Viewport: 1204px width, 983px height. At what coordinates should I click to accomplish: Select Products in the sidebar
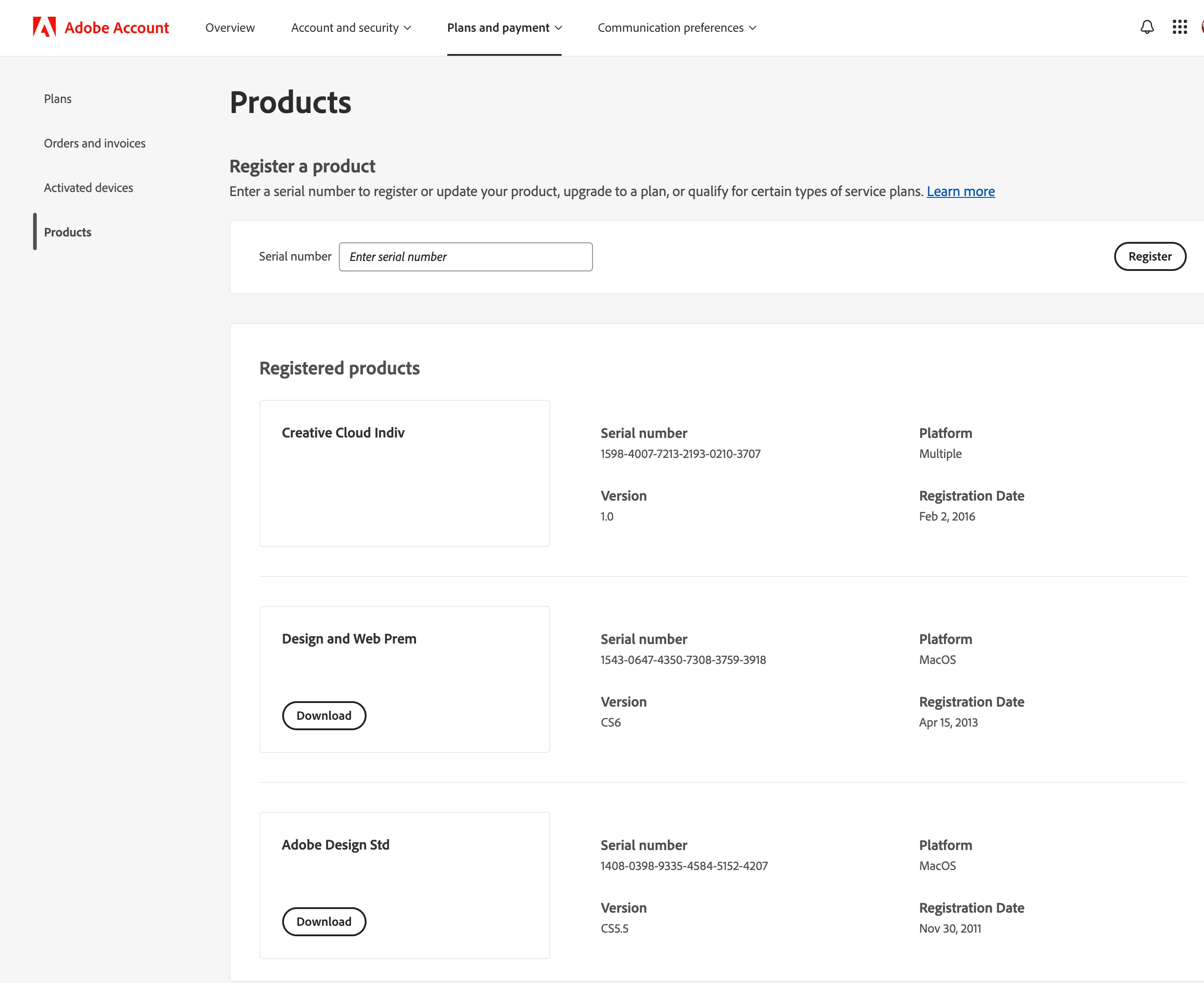tap(67, 232)
